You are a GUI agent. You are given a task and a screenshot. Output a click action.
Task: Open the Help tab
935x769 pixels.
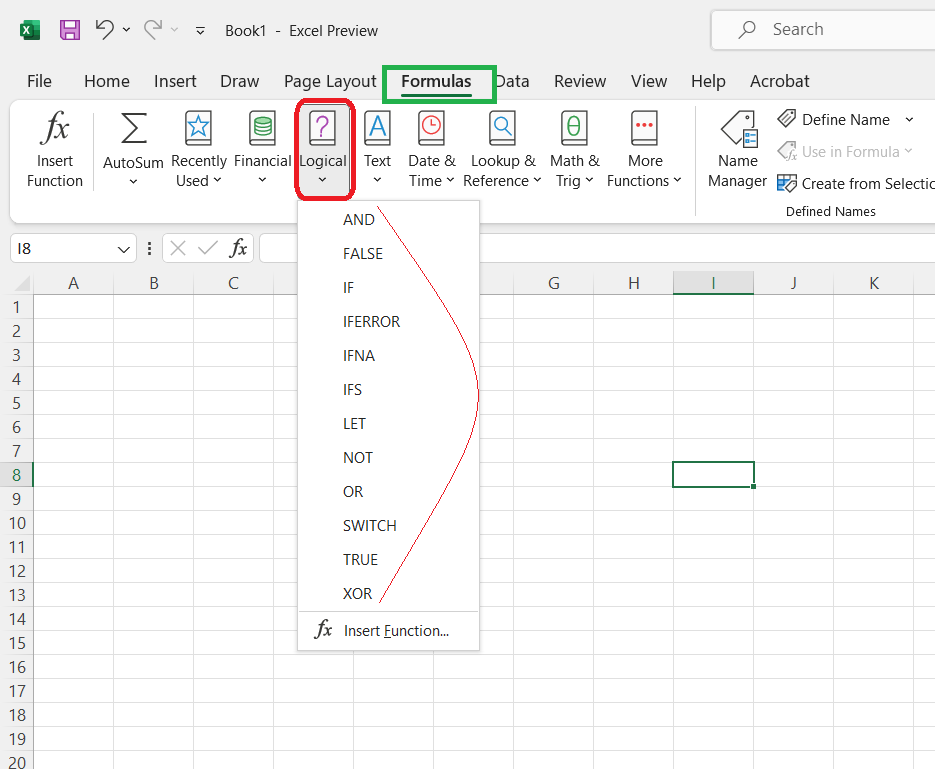click(708, 81)
